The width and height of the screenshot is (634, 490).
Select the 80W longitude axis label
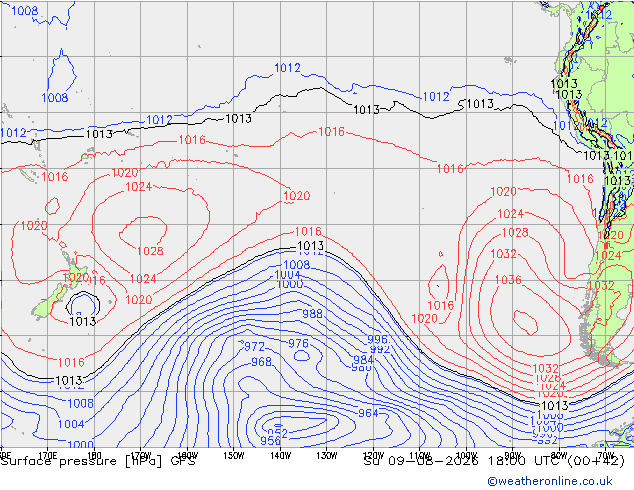[559, 456]
